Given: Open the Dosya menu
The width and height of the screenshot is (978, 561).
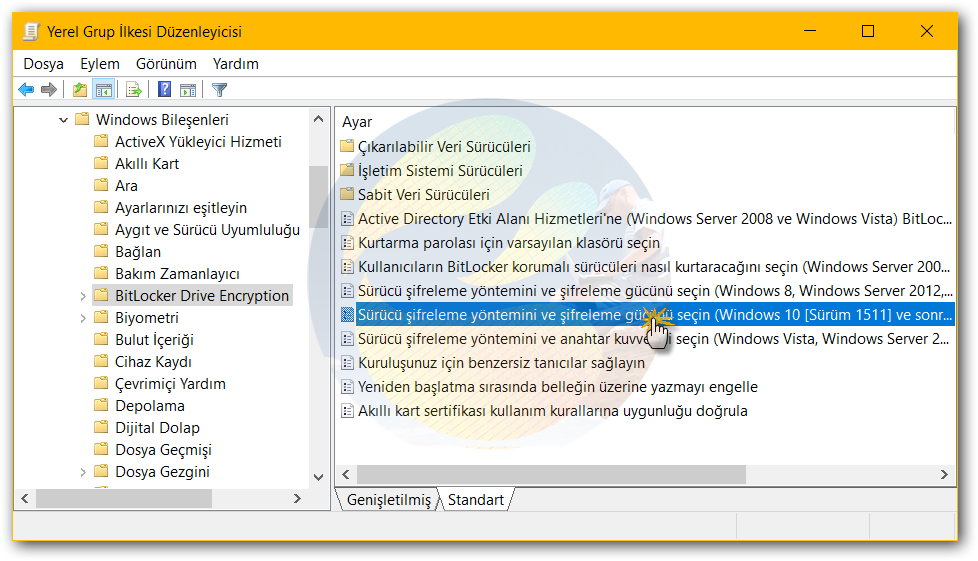Looking at the screenshot, I should pyautogui.click(x=44, y=64).
